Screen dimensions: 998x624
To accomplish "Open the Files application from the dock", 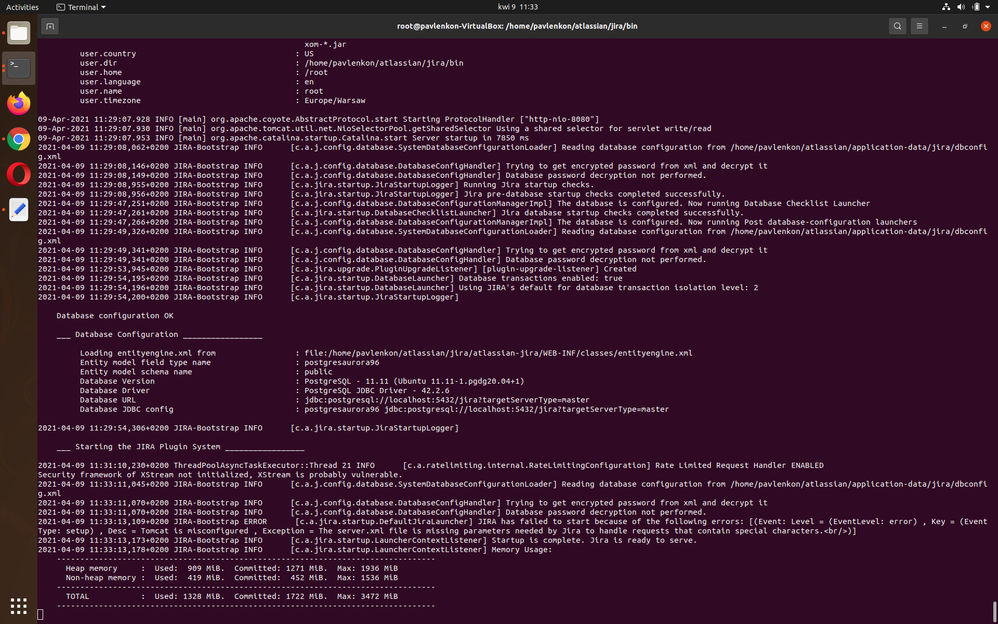I will (x=18, y=32).
